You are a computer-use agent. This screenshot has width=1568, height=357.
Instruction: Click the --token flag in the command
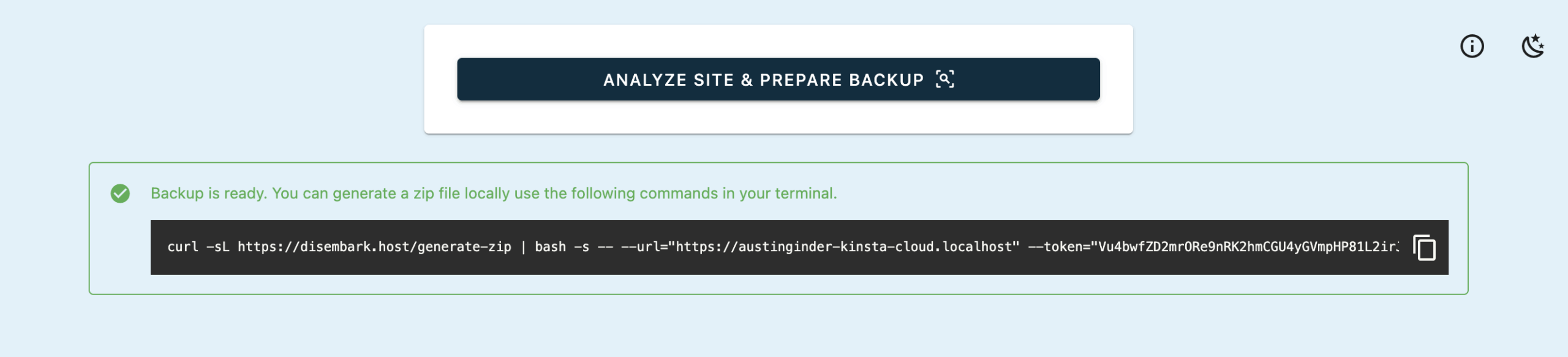pos(1055,247)
